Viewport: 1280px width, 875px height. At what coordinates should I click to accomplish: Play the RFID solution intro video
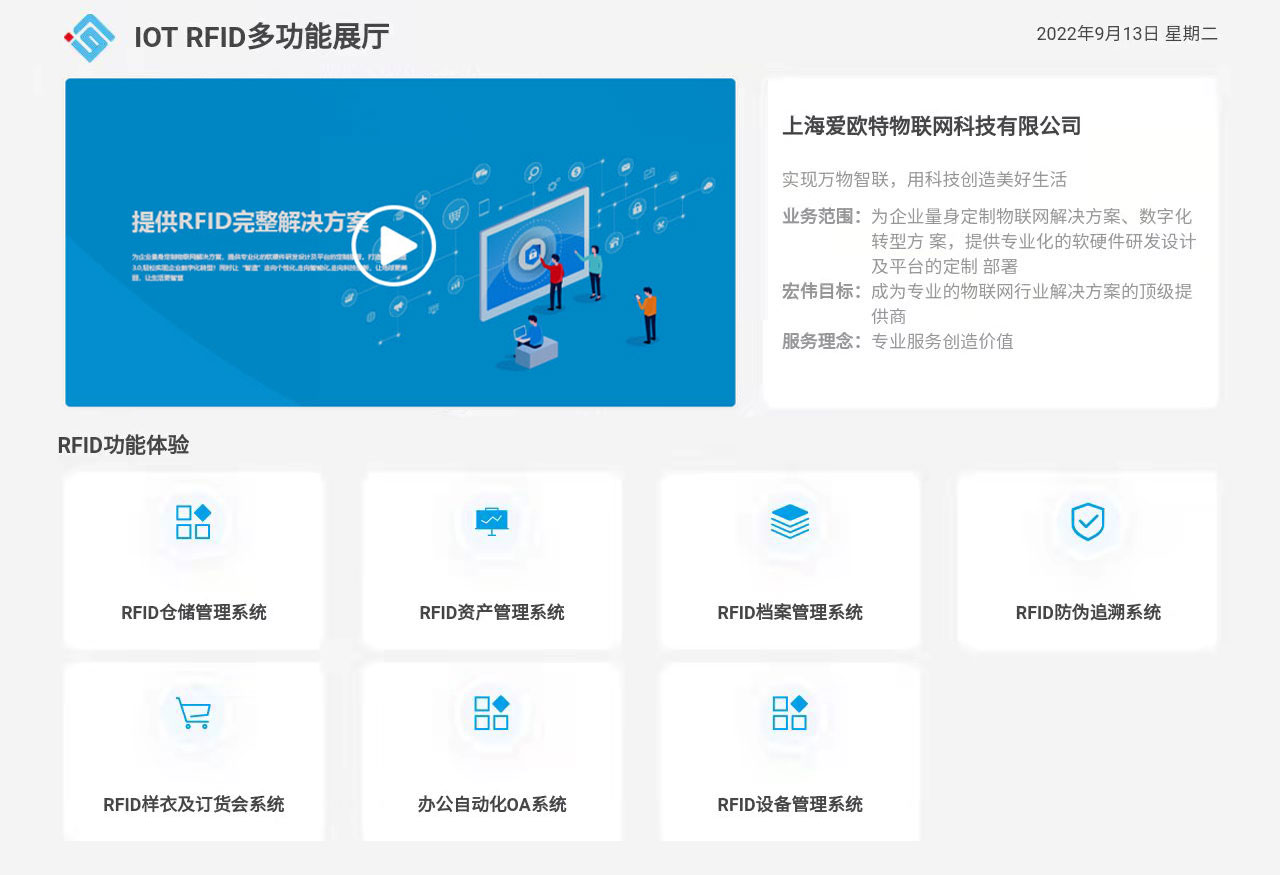[394, 245]
